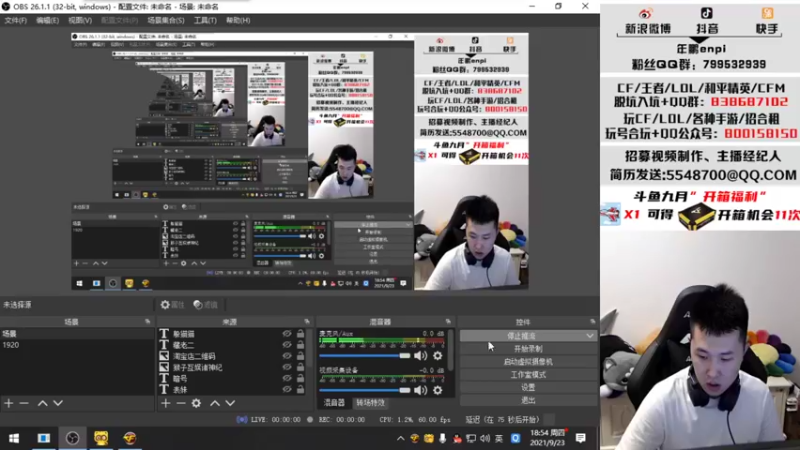Screen dimensions: 800x450
Task: Open the Windows Start menu
Action: coord(14,438)
